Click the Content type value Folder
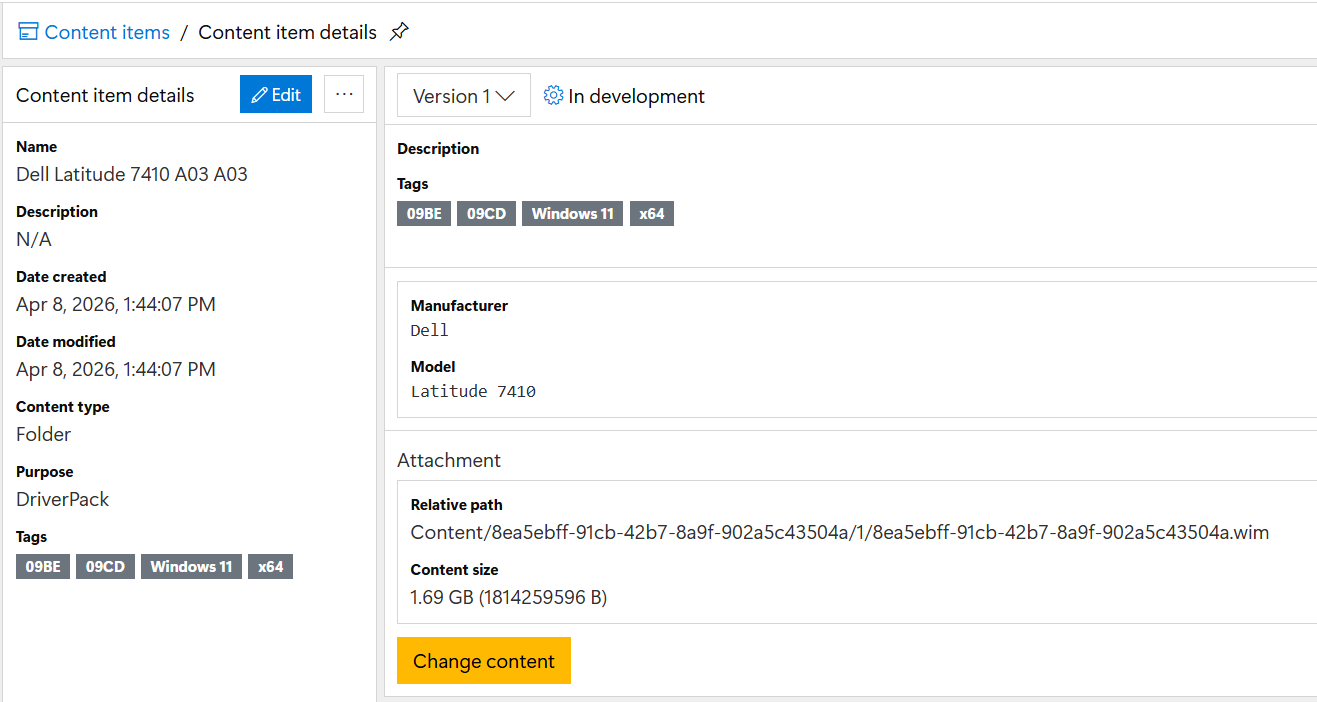 click(44, 434)
